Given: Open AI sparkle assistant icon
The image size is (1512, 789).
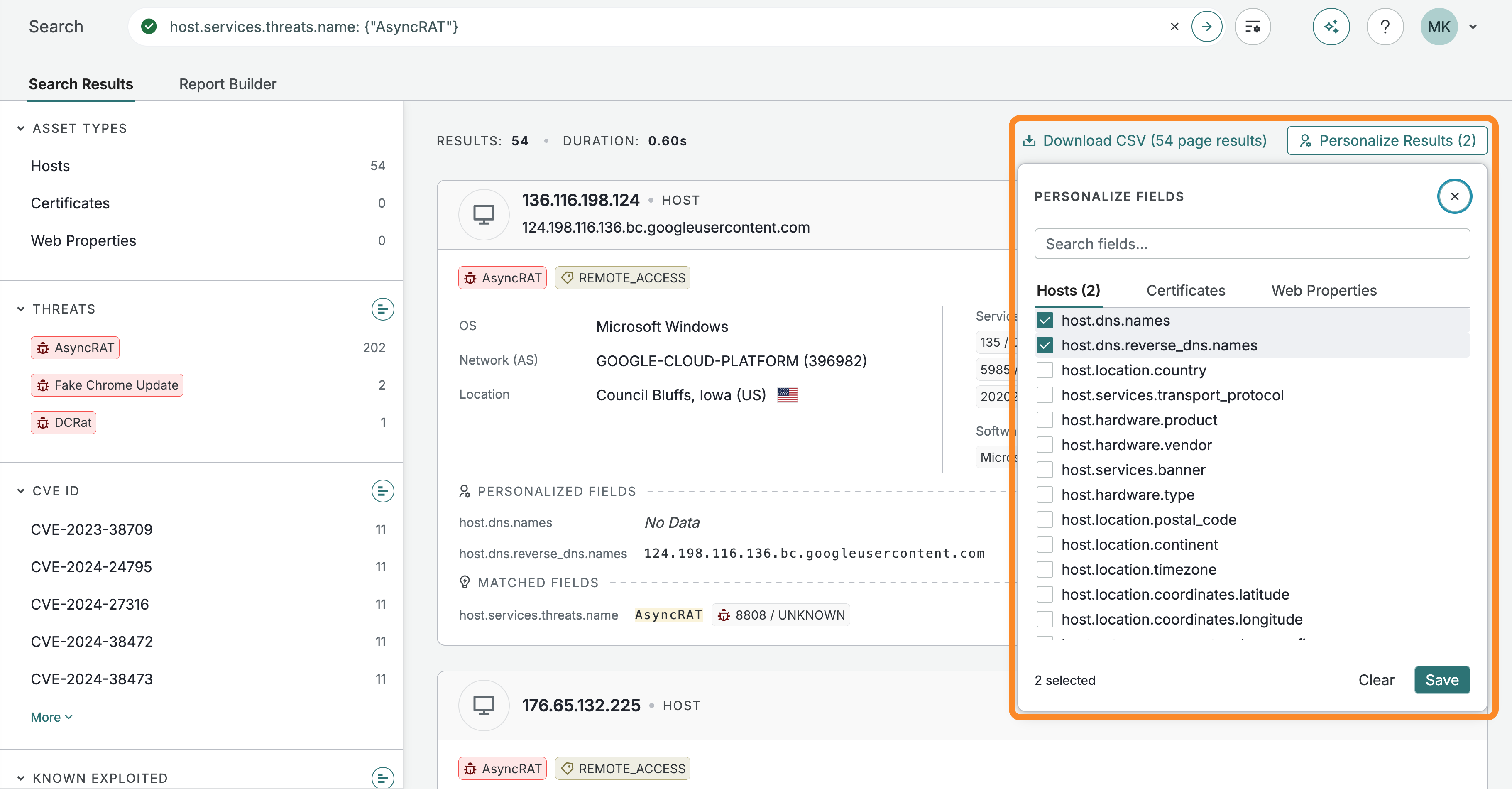Looking at the screenshot, I should coord(1331,27).
